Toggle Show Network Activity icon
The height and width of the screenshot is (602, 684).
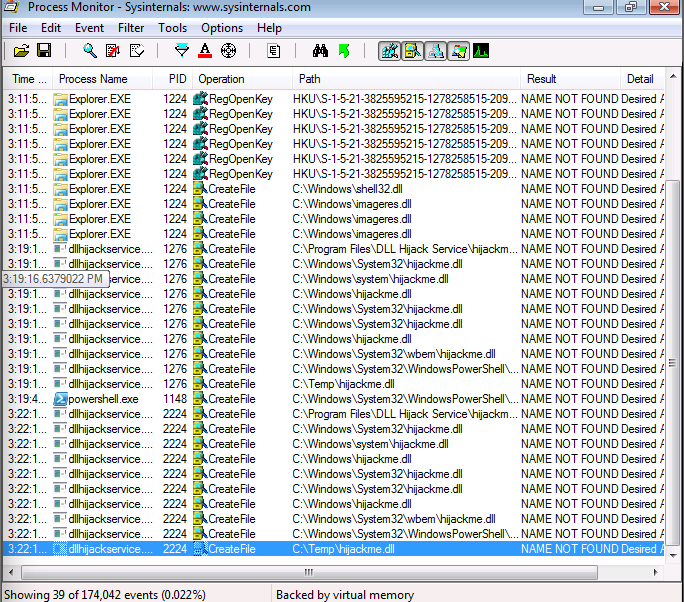point(435,51)
